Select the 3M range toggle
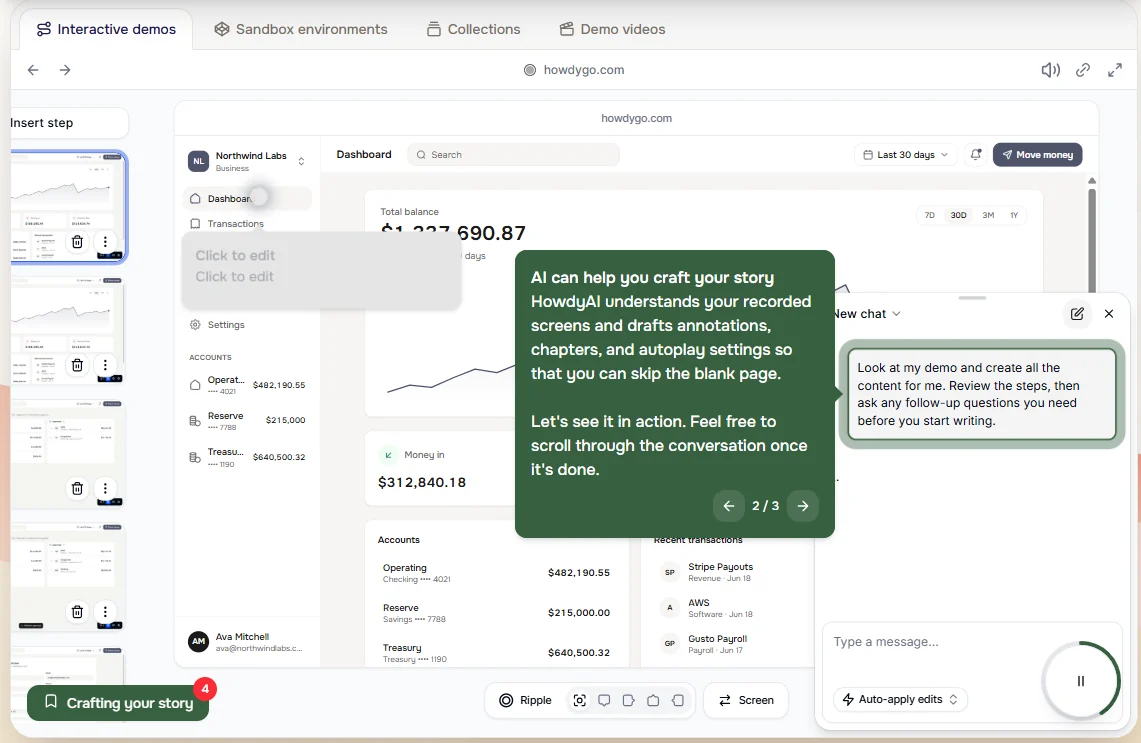 pyautogui.click(x=988, y=215)
